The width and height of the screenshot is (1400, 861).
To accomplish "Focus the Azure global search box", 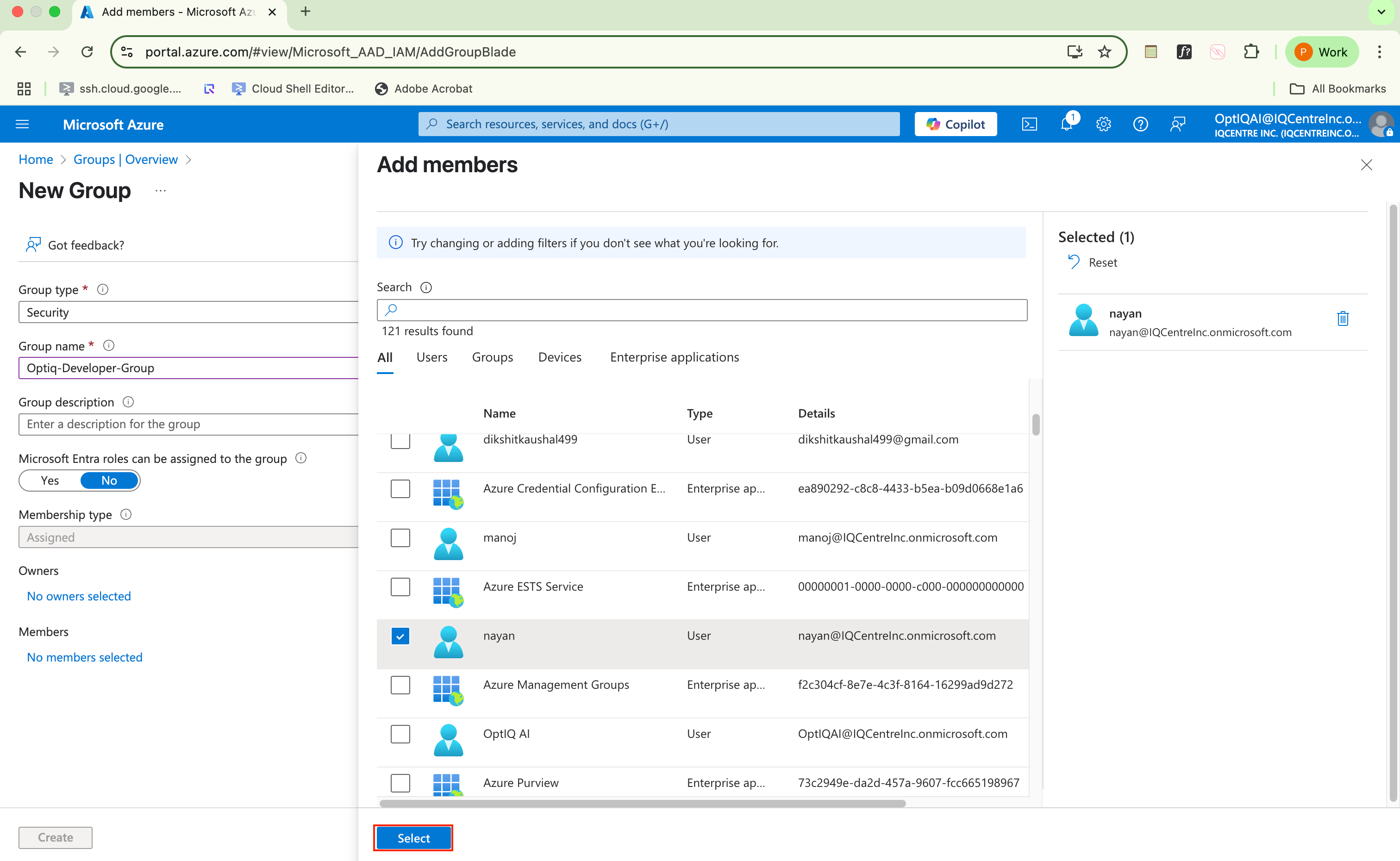I will click(659, 124).
